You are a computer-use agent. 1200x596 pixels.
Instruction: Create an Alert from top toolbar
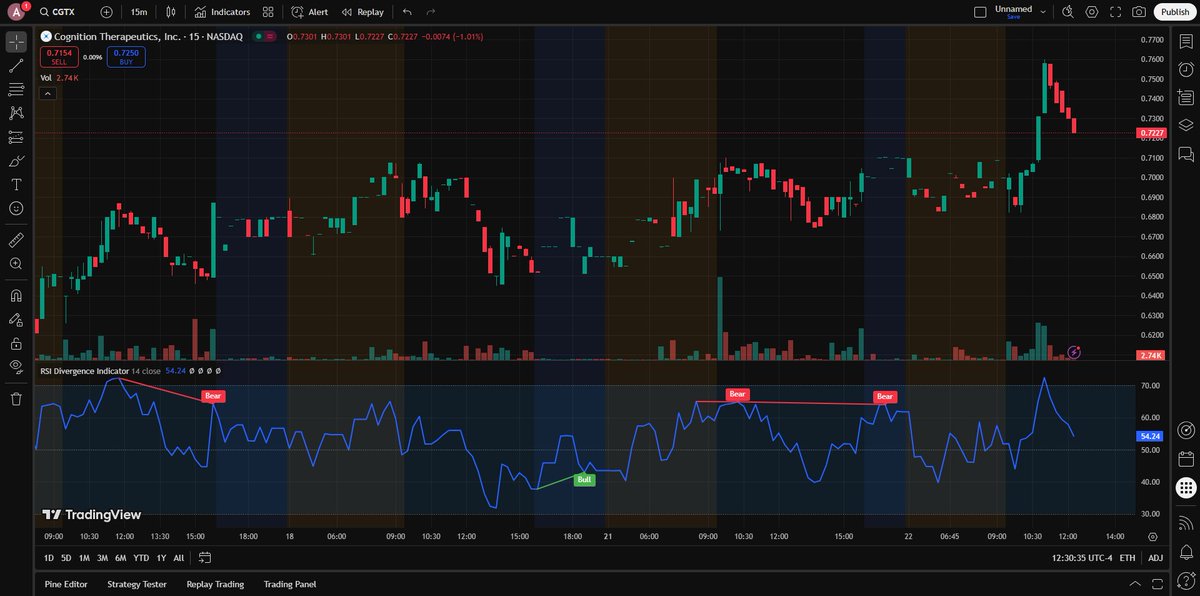pyautogui.click(x=309, y=12)
